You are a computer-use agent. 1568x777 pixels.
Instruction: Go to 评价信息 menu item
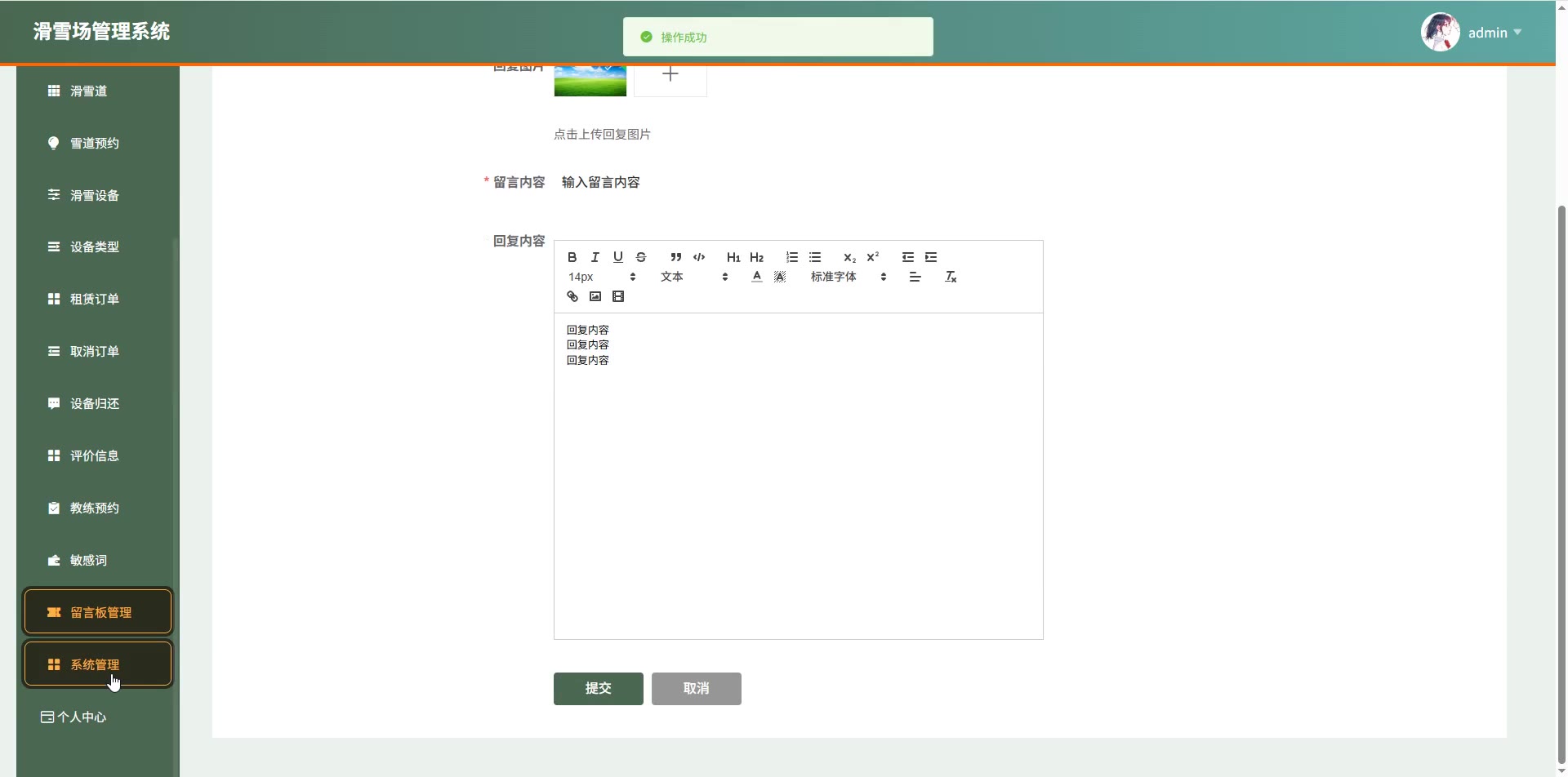[98, 455]
